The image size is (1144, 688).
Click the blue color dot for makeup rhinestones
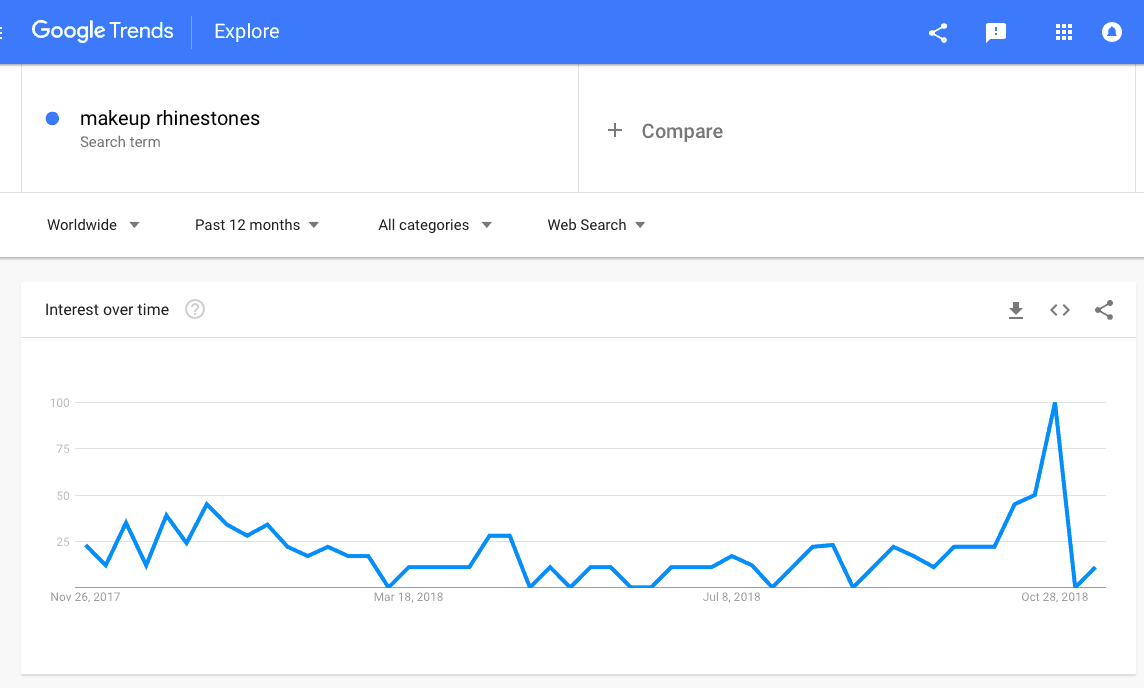coord(53,118)
